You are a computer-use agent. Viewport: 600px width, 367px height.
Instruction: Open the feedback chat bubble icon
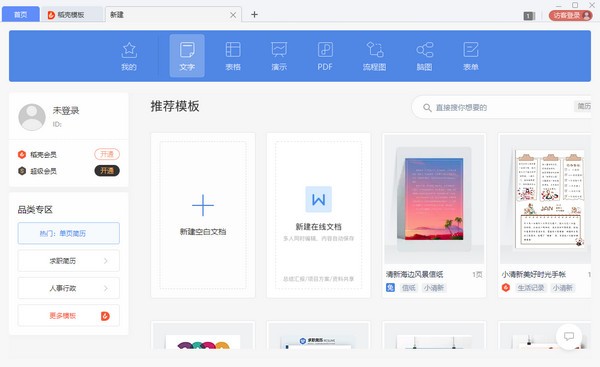(569, 336)
